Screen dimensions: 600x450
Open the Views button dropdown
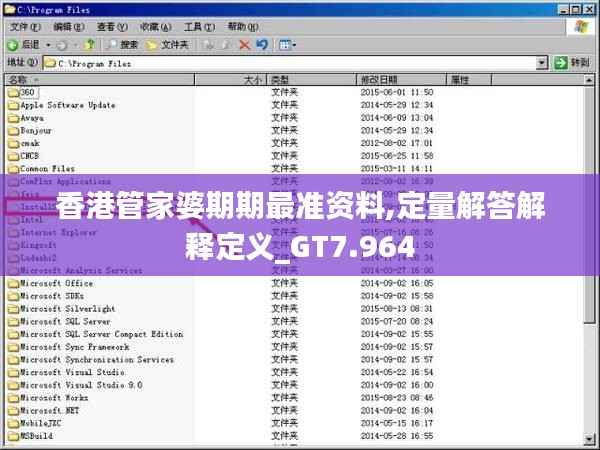[287, 45]
